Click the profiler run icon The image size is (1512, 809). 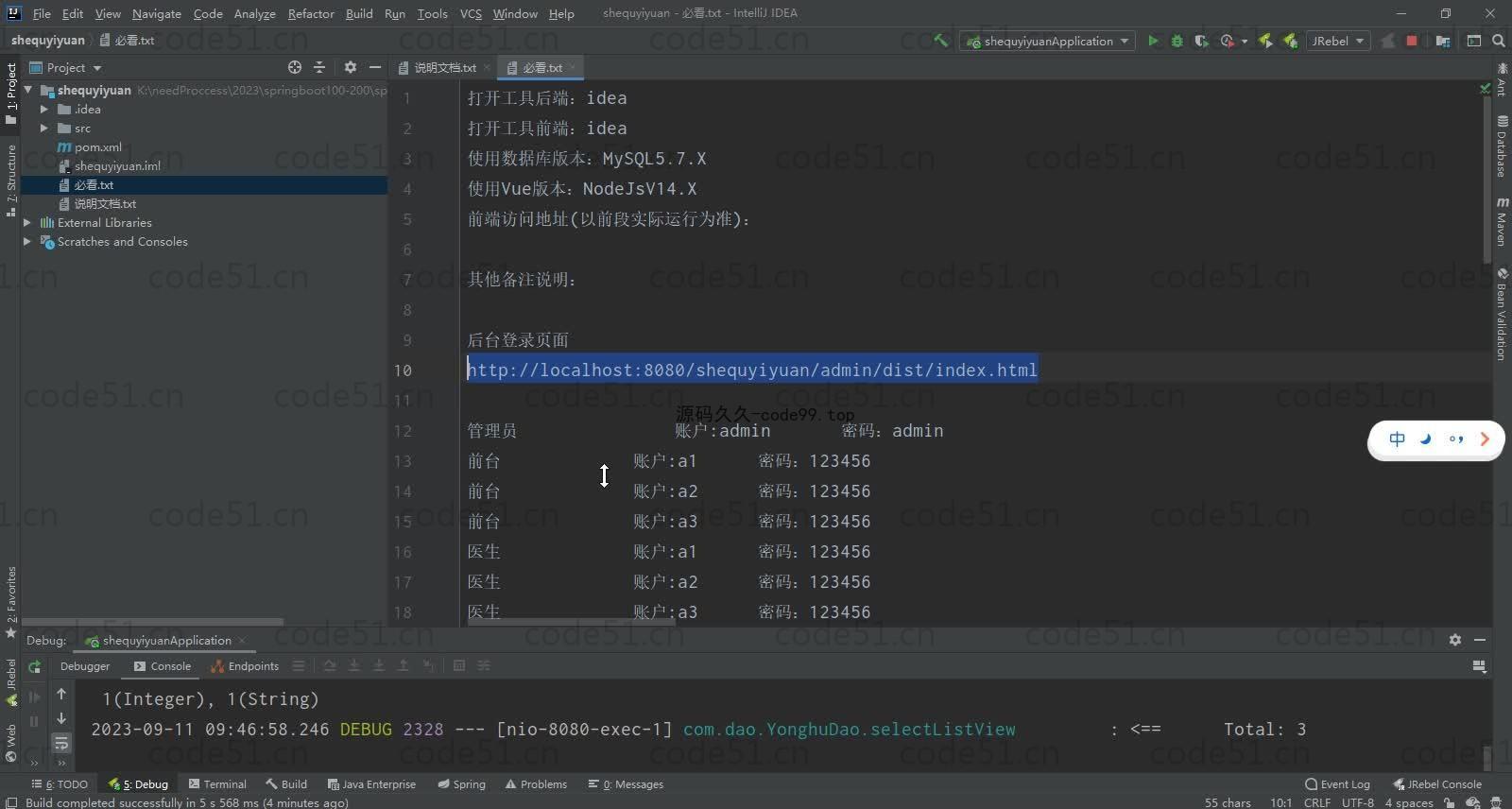pyautogui.click(x=1227, y=41)
